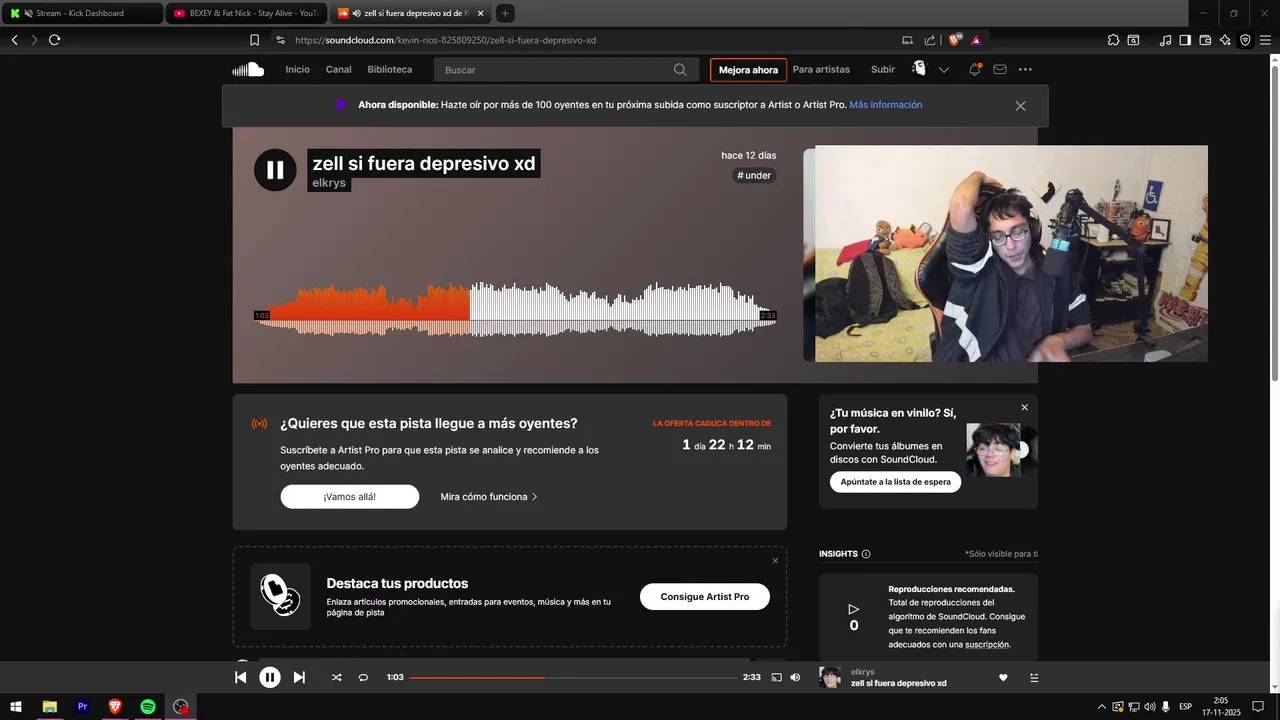
Task: Open the Insights info circle icon
Action: pyautogui.click(x=866, y=554)
